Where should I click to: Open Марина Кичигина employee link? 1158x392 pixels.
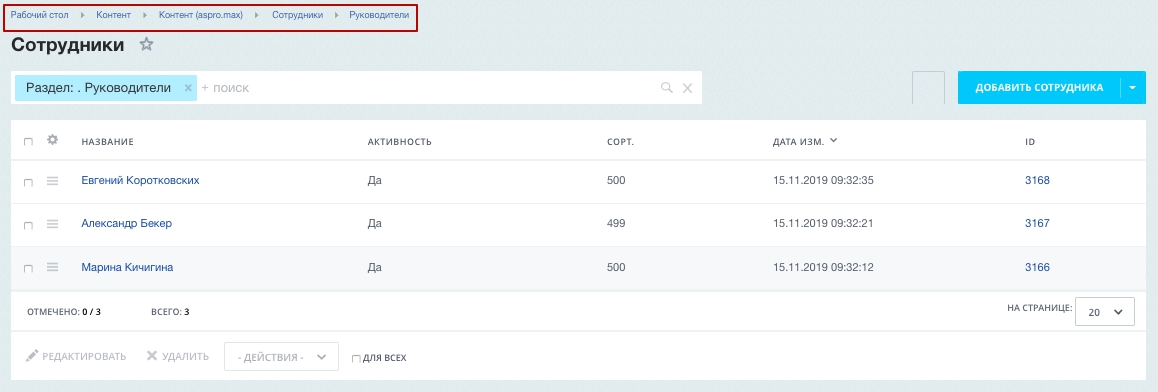click(x=127, y=267)
